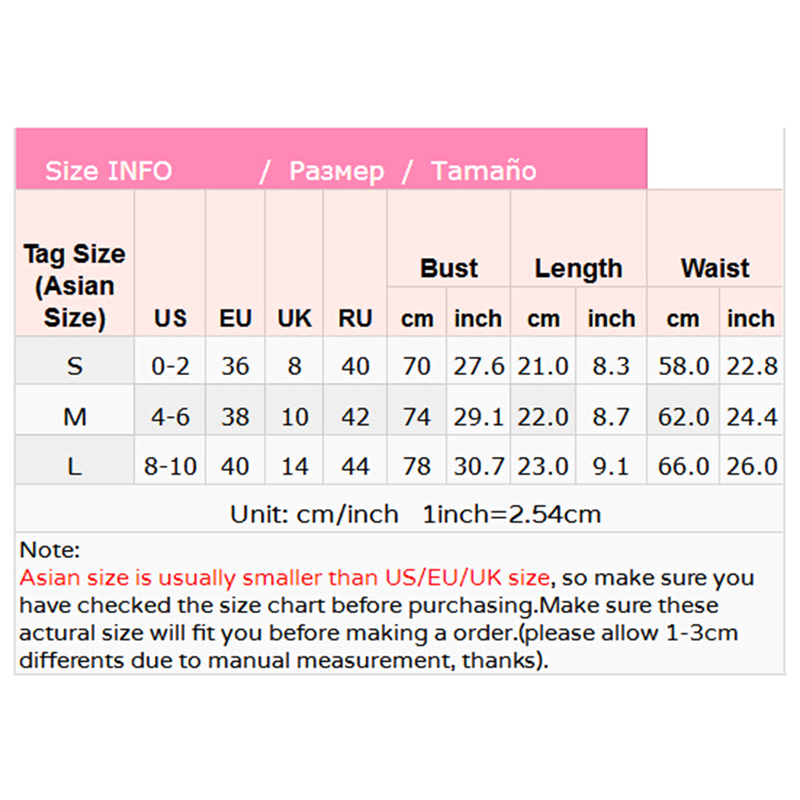
Task: Click the US size 0-2 cell
Action: (x=170, y=366)
